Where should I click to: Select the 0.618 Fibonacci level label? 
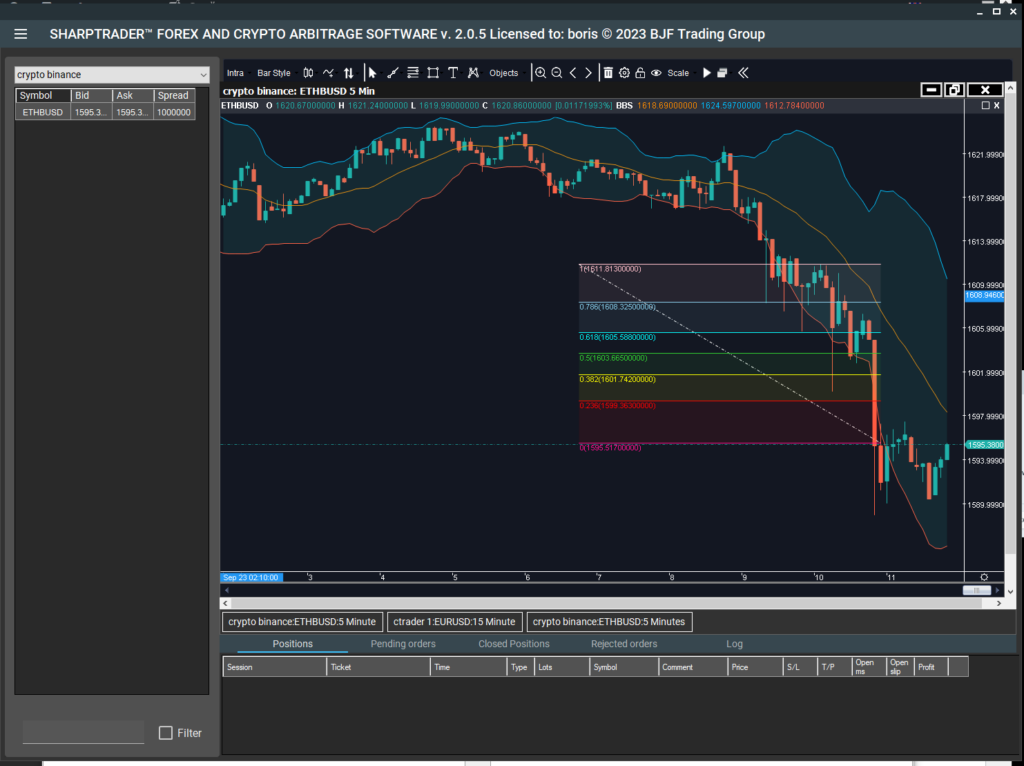click(617, 337)
